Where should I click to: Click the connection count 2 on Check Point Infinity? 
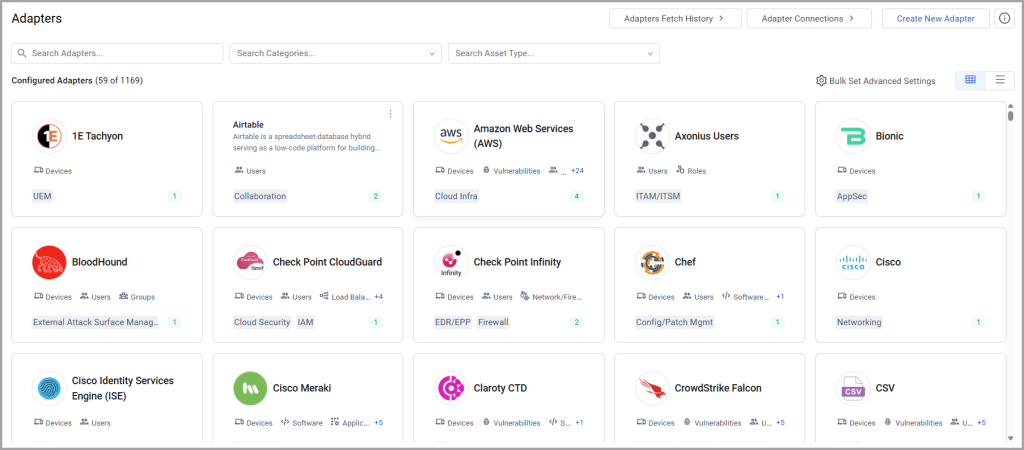pyautogui.click(x=576, y=322)
